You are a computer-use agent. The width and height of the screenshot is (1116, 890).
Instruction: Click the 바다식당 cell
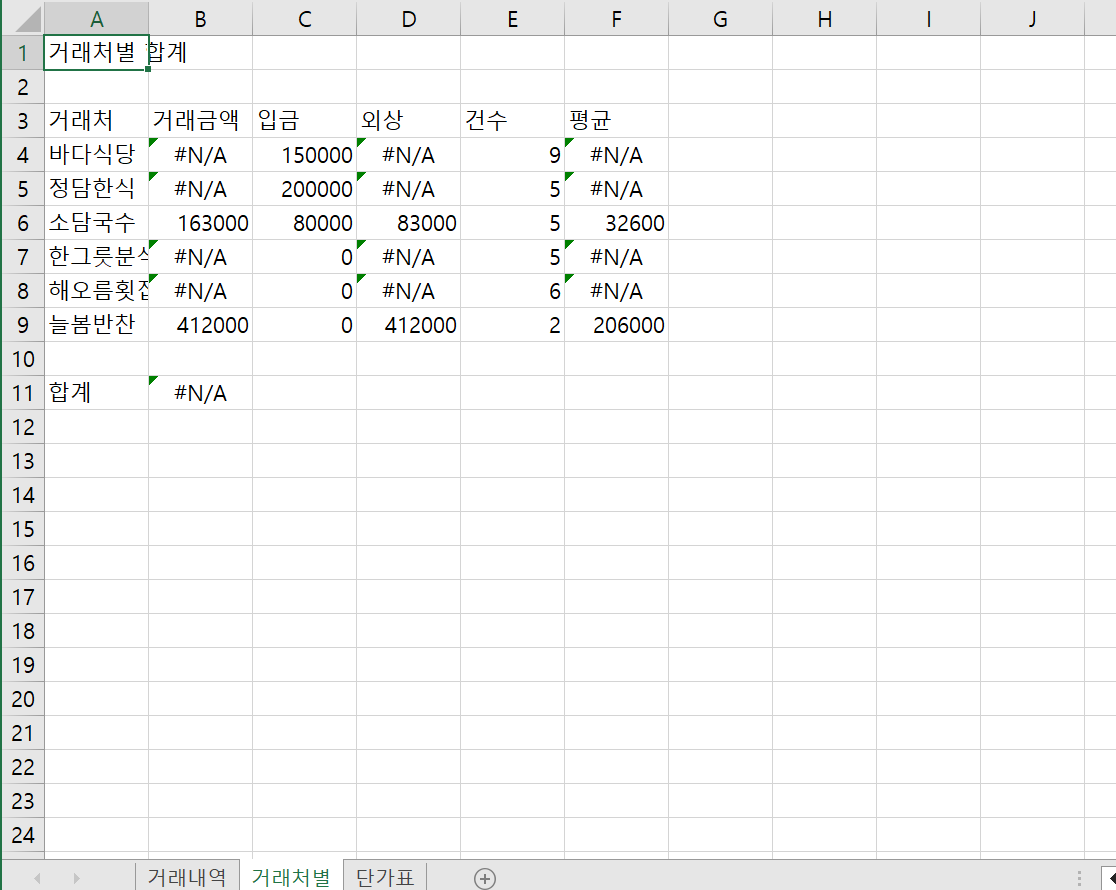click(96, 155)
